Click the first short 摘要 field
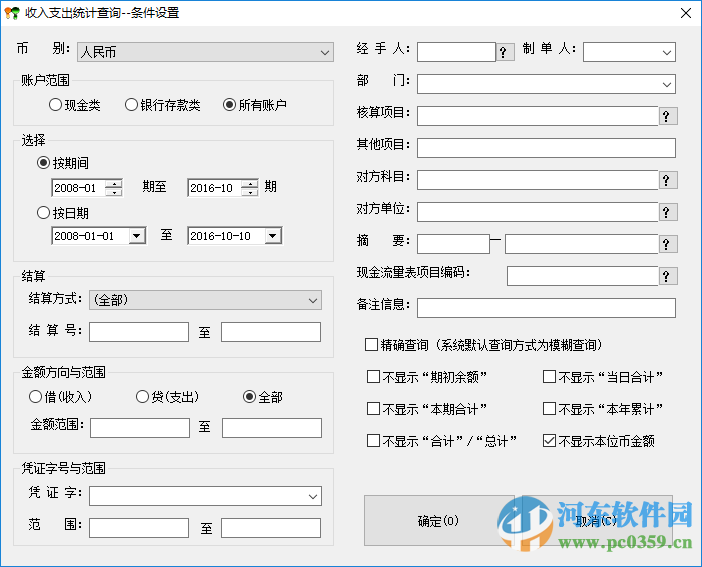Screen dimensions: 702x567 453,245
